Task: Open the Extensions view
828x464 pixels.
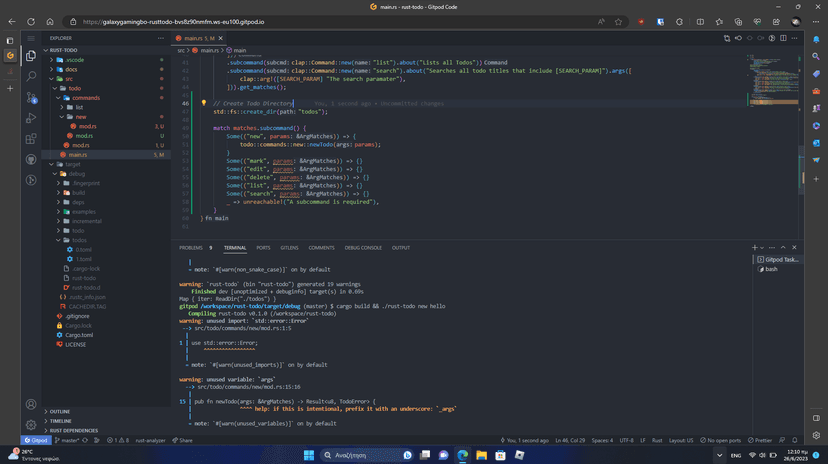Action: click(x=31, y=139)
